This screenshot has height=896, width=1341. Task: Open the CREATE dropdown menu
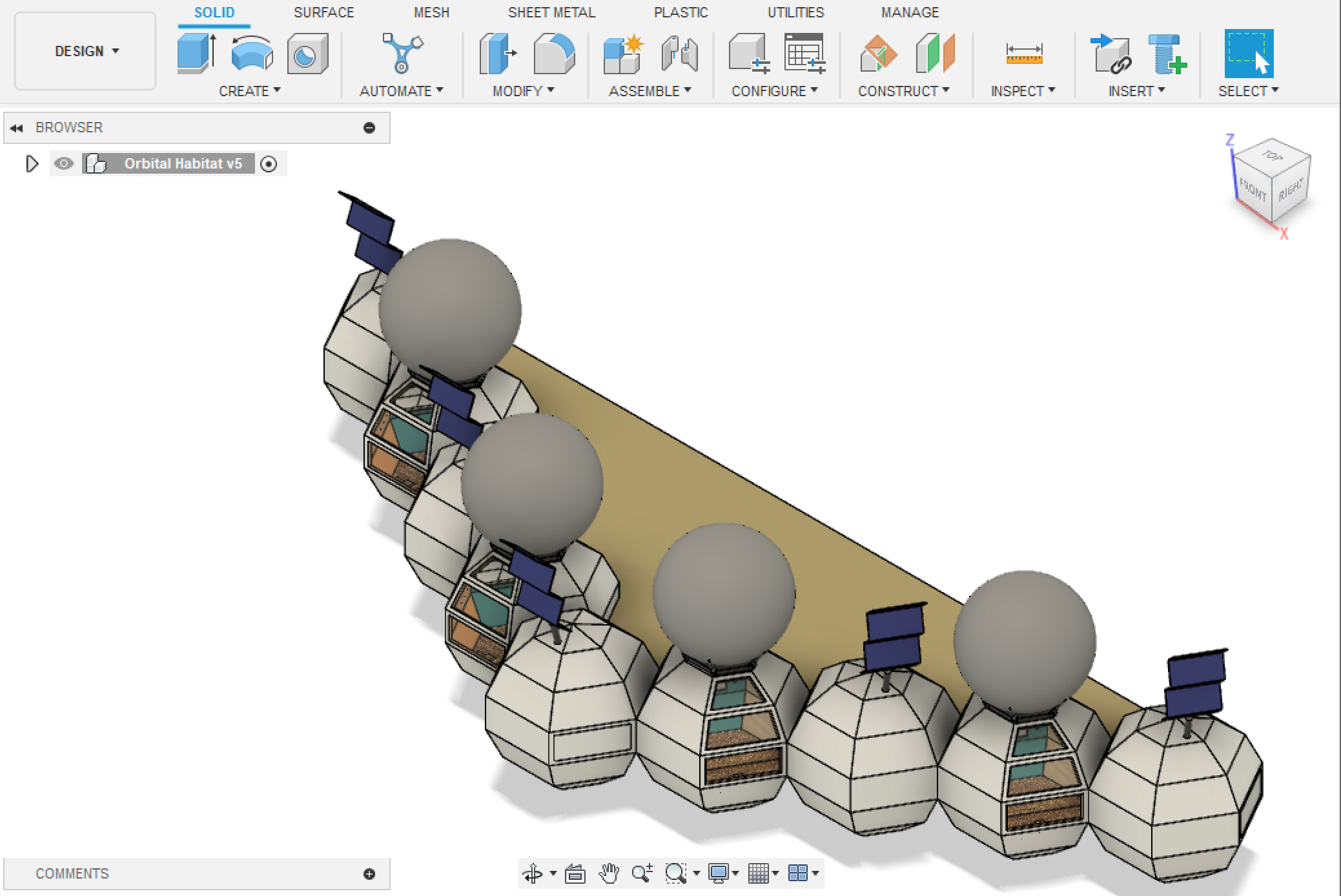(249, 91)
